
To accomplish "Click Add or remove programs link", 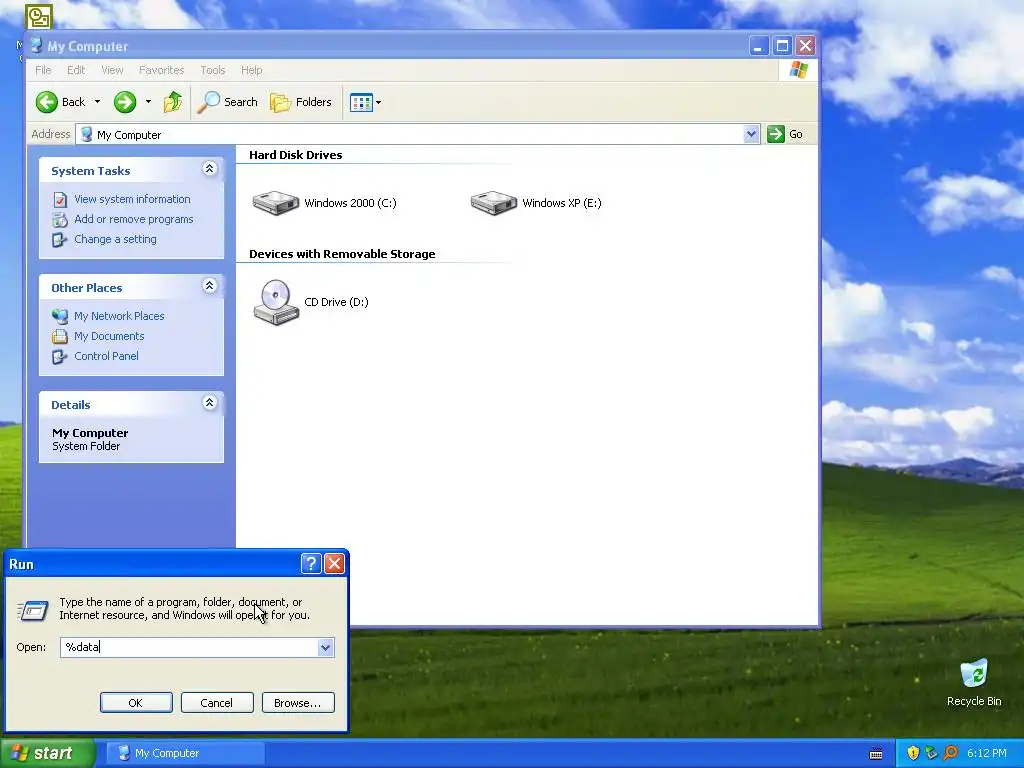I will [x=133, y=219].
